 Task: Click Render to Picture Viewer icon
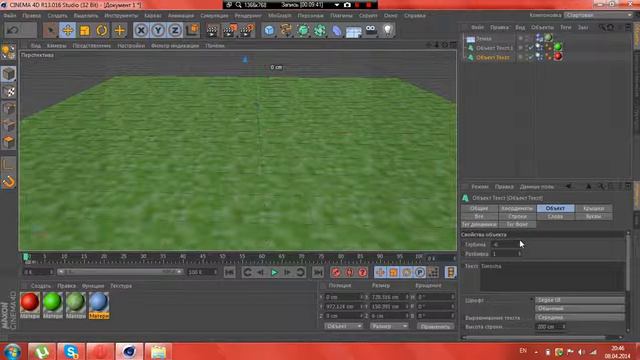coord(230,30)
